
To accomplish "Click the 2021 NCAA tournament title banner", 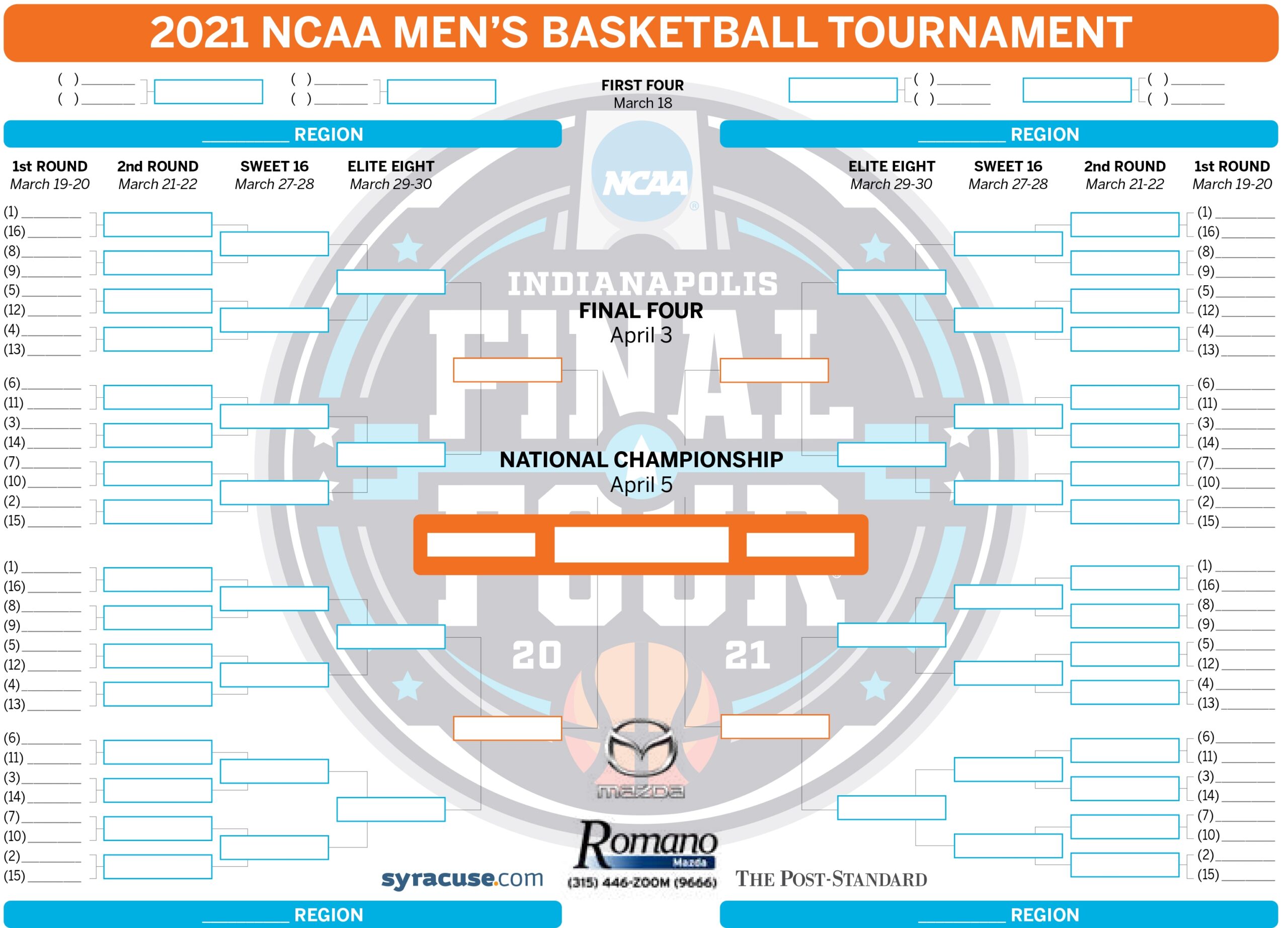I will (641, 32).
